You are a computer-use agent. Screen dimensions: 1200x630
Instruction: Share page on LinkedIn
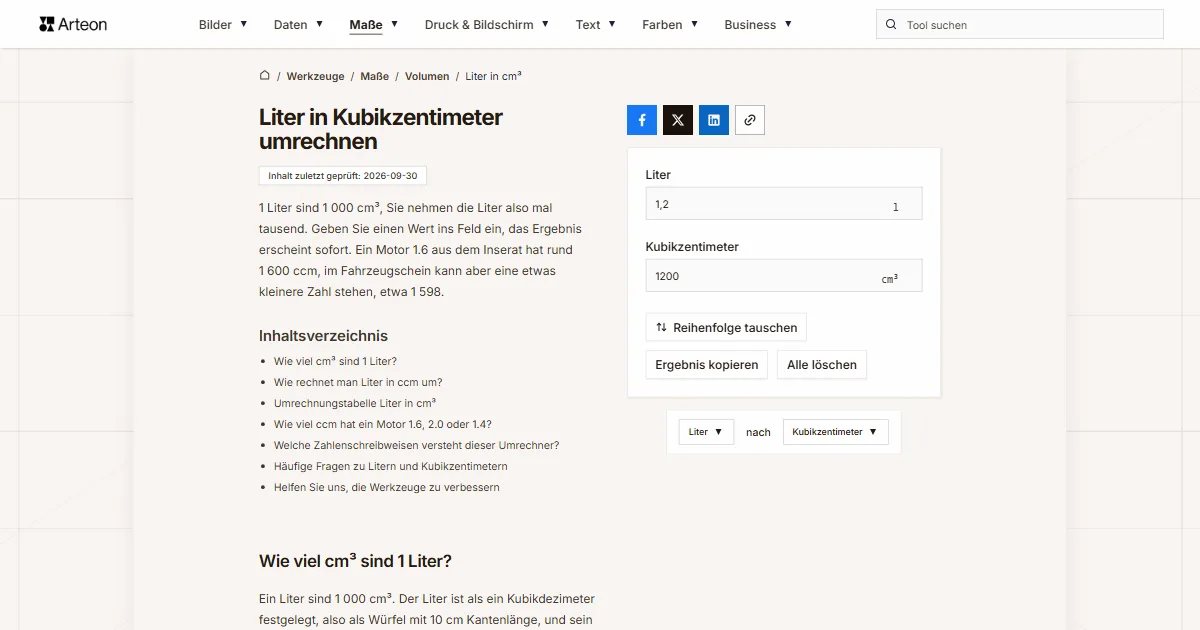click(x=714, y=120)
